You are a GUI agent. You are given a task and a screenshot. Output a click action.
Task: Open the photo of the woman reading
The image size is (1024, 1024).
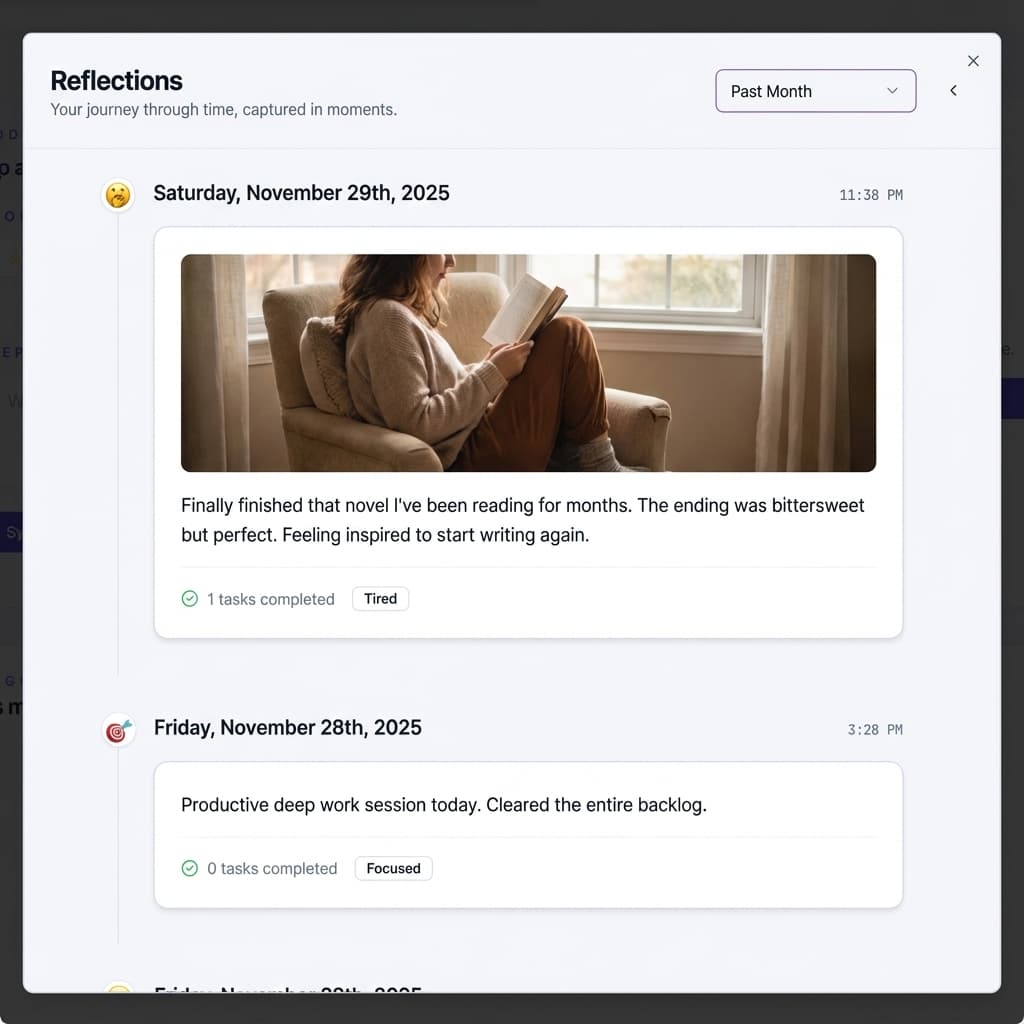[528, 363]
